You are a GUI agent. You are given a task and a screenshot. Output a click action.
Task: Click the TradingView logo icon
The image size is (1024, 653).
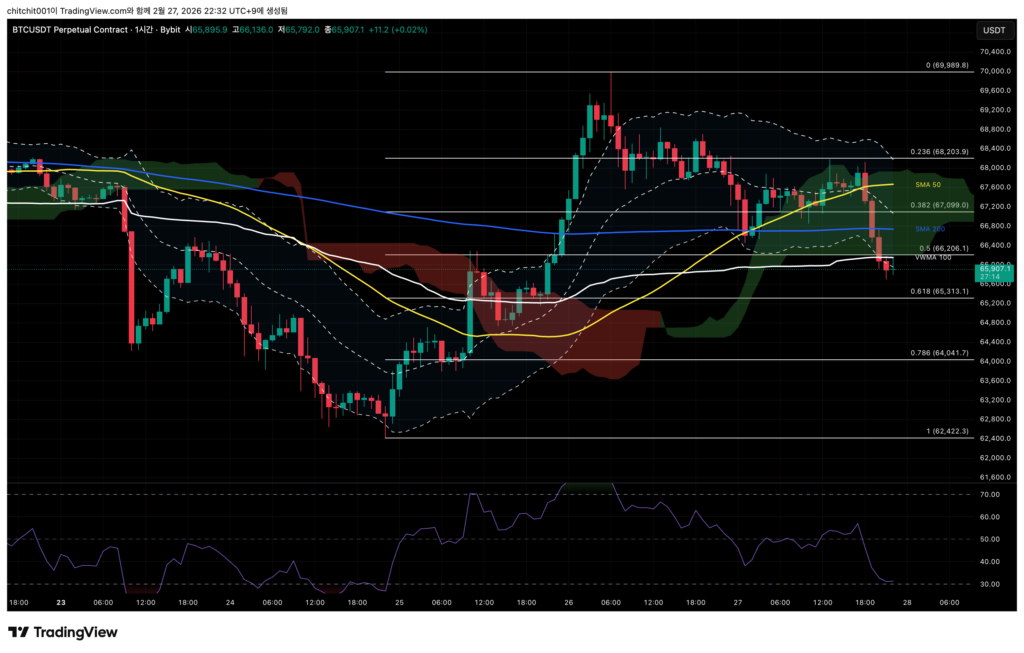[x=18, y=632]
